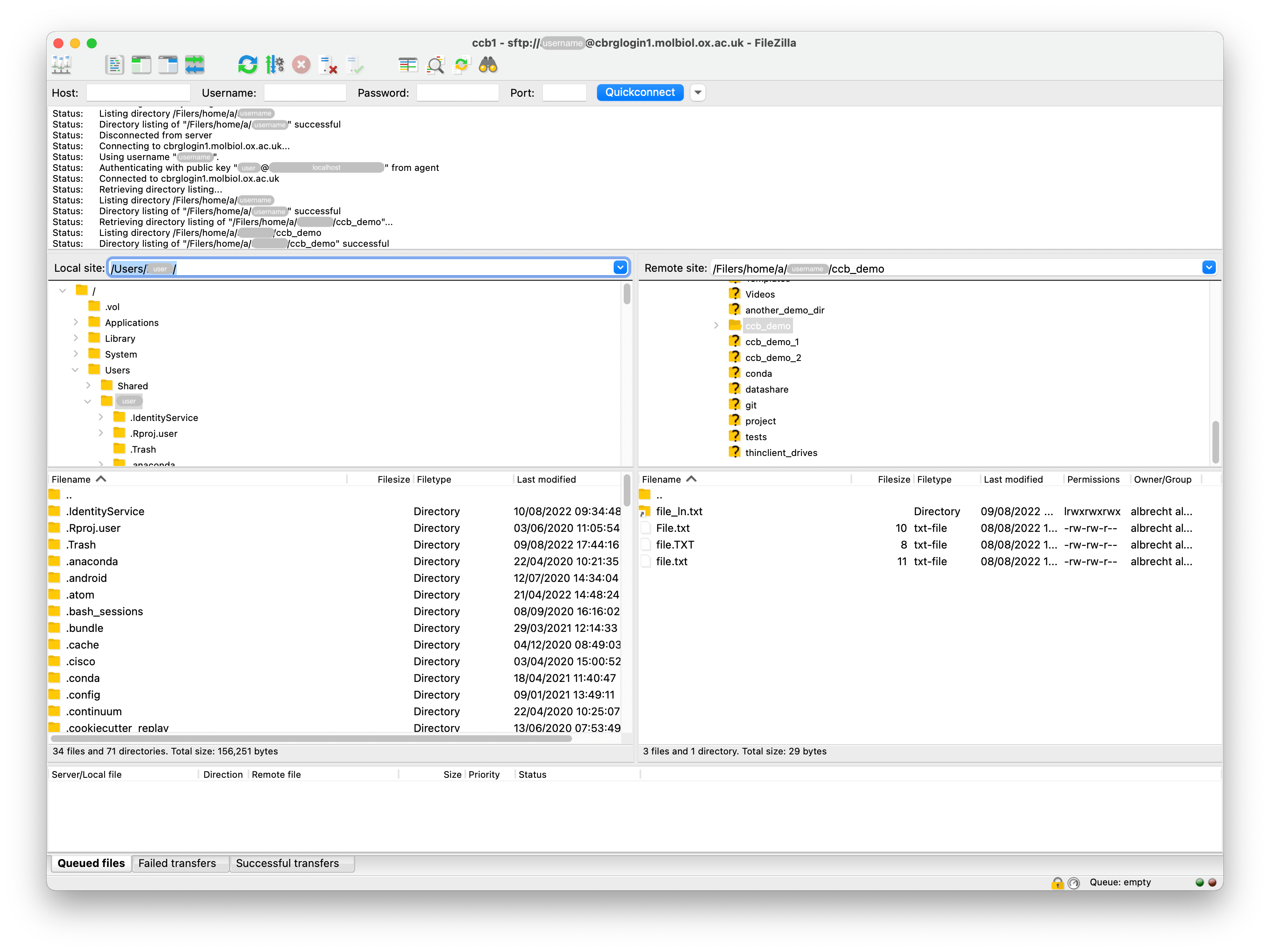Toggle the message log display
The image size is (1270, 952).
click(x=114, y=64)
